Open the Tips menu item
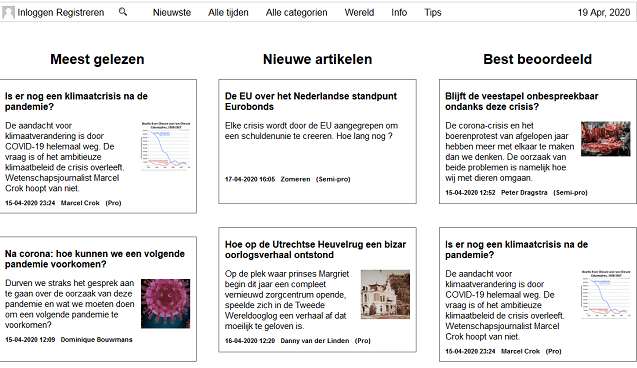637x368 pixels. click(x=433, y=13)
